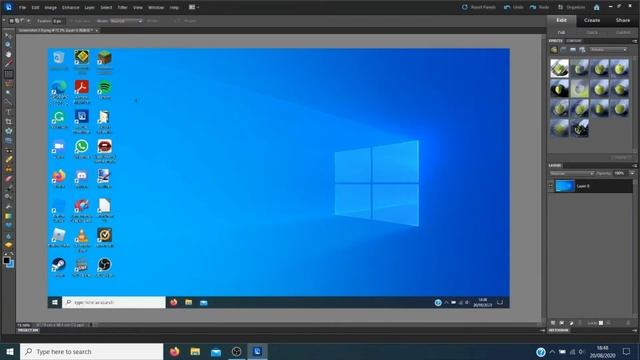640x360 pixels.
Task: Open the Layers panel options menu
Action: pos(634,165)
